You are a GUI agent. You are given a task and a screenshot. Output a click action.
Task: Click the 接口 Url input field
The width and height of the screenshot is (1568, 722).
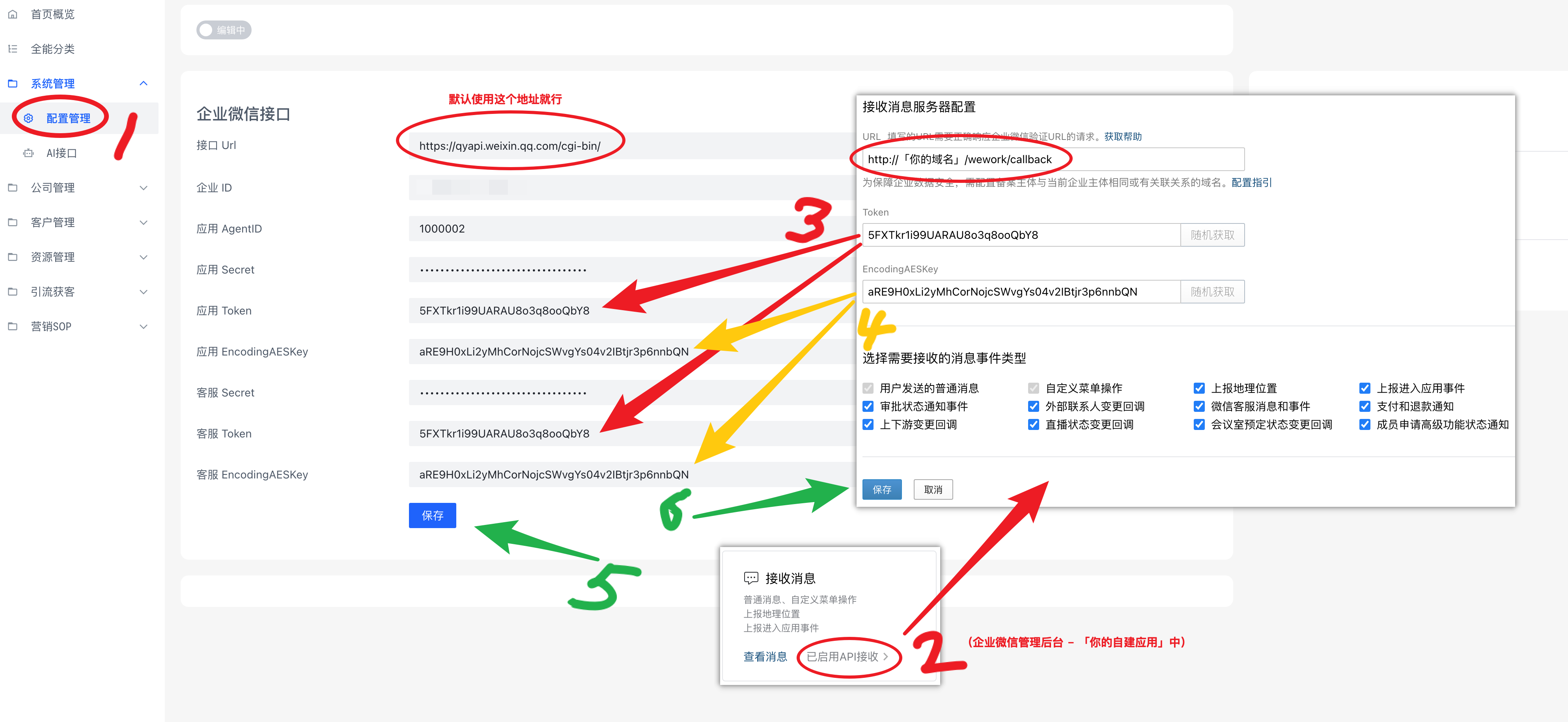633,146
